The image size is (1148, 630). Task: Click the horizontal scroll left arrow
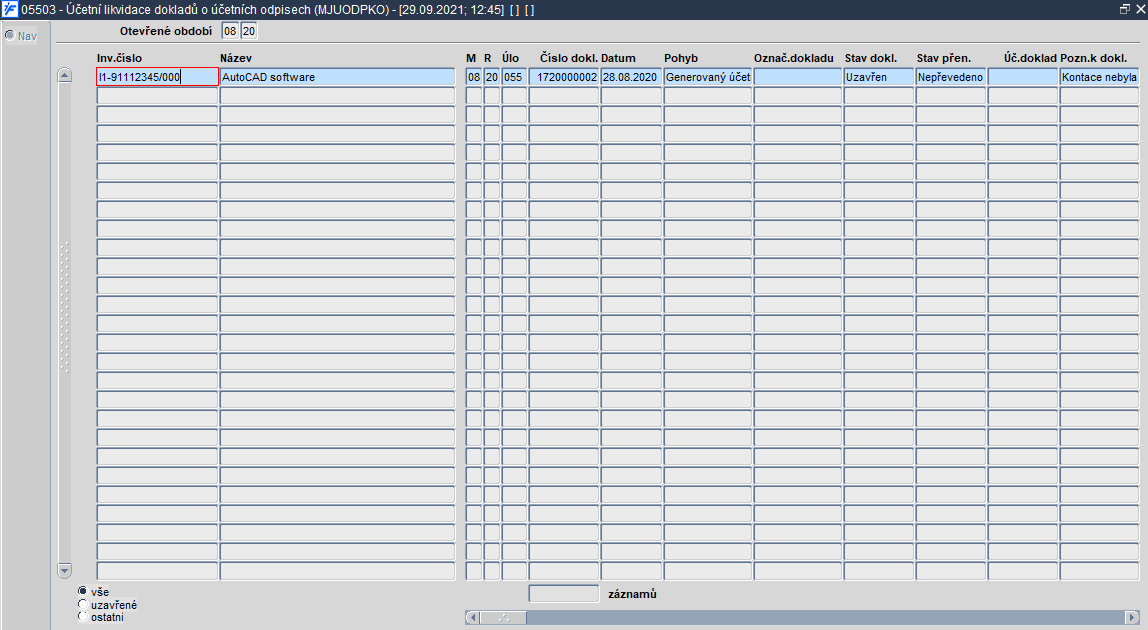472,618
